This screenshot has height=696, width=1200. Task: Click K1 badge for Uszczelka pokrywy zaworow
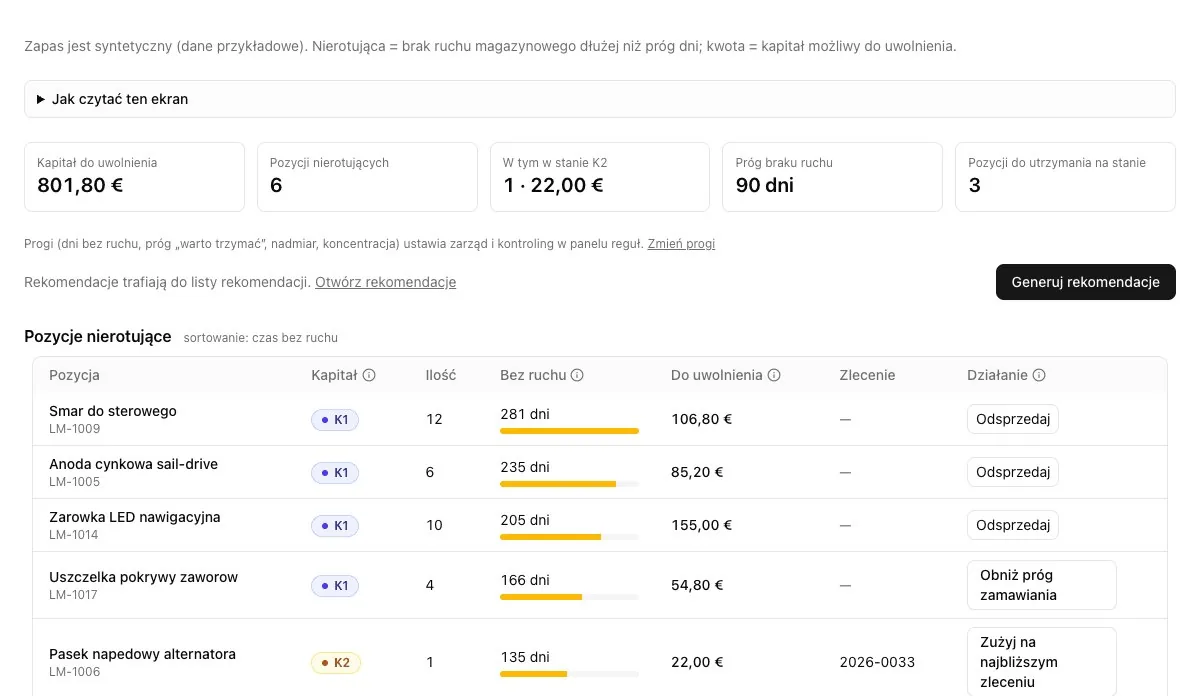point(335,585)
